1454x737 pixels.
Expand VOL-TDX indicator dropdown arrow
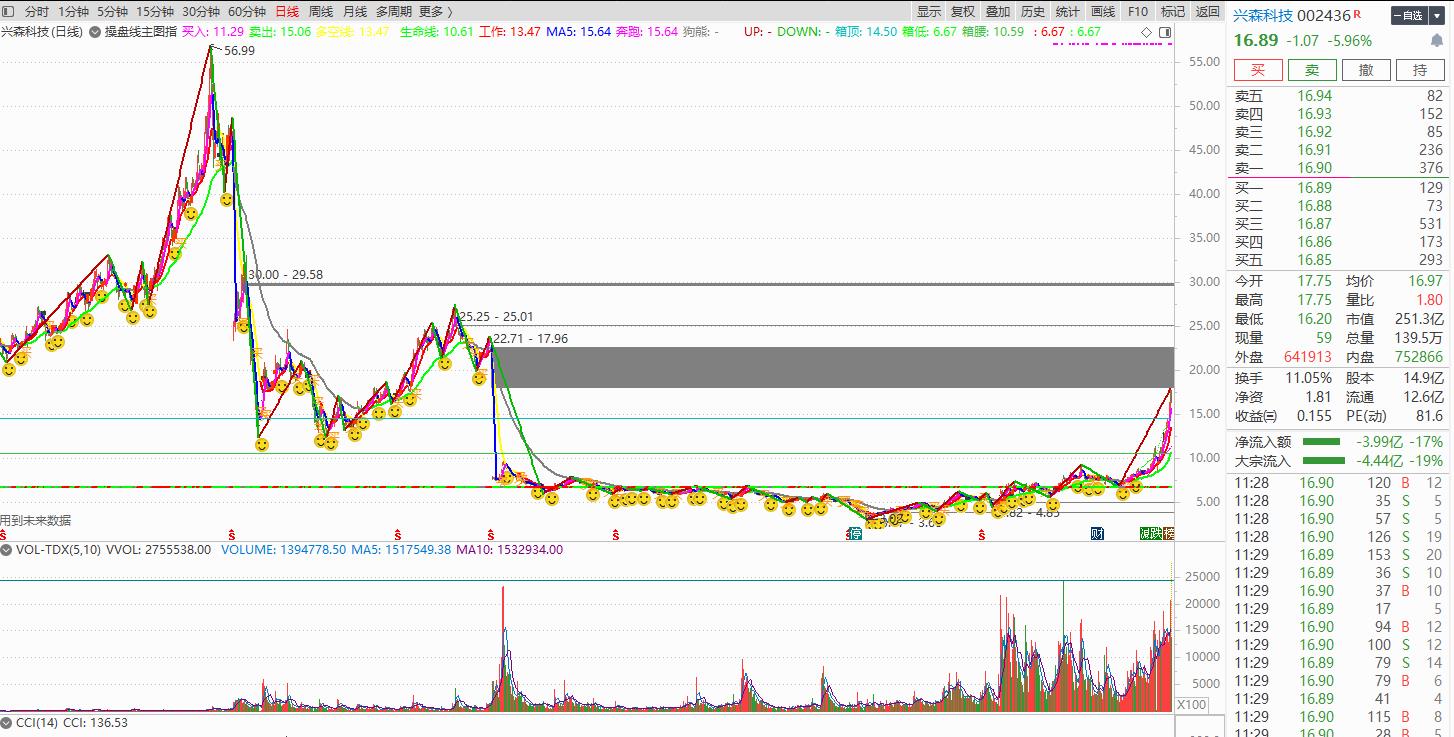(5, 549)
